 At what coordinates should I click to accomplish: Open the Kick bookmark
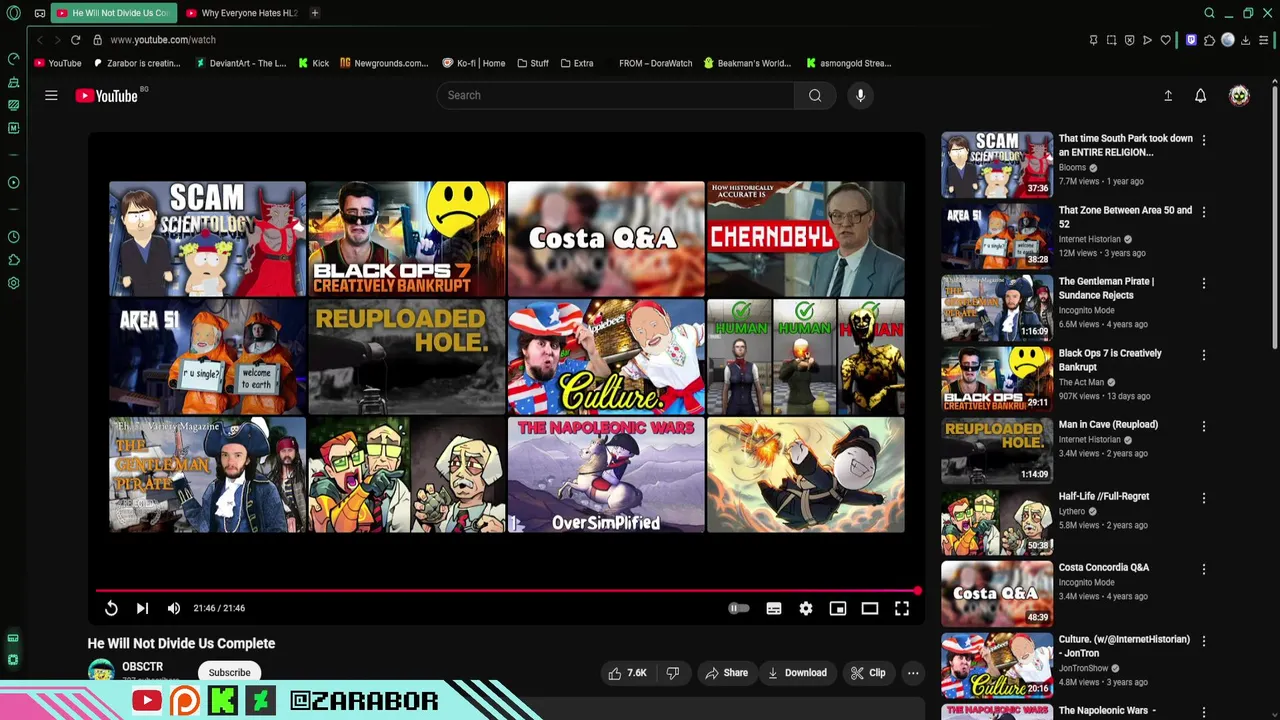(314, 63)
